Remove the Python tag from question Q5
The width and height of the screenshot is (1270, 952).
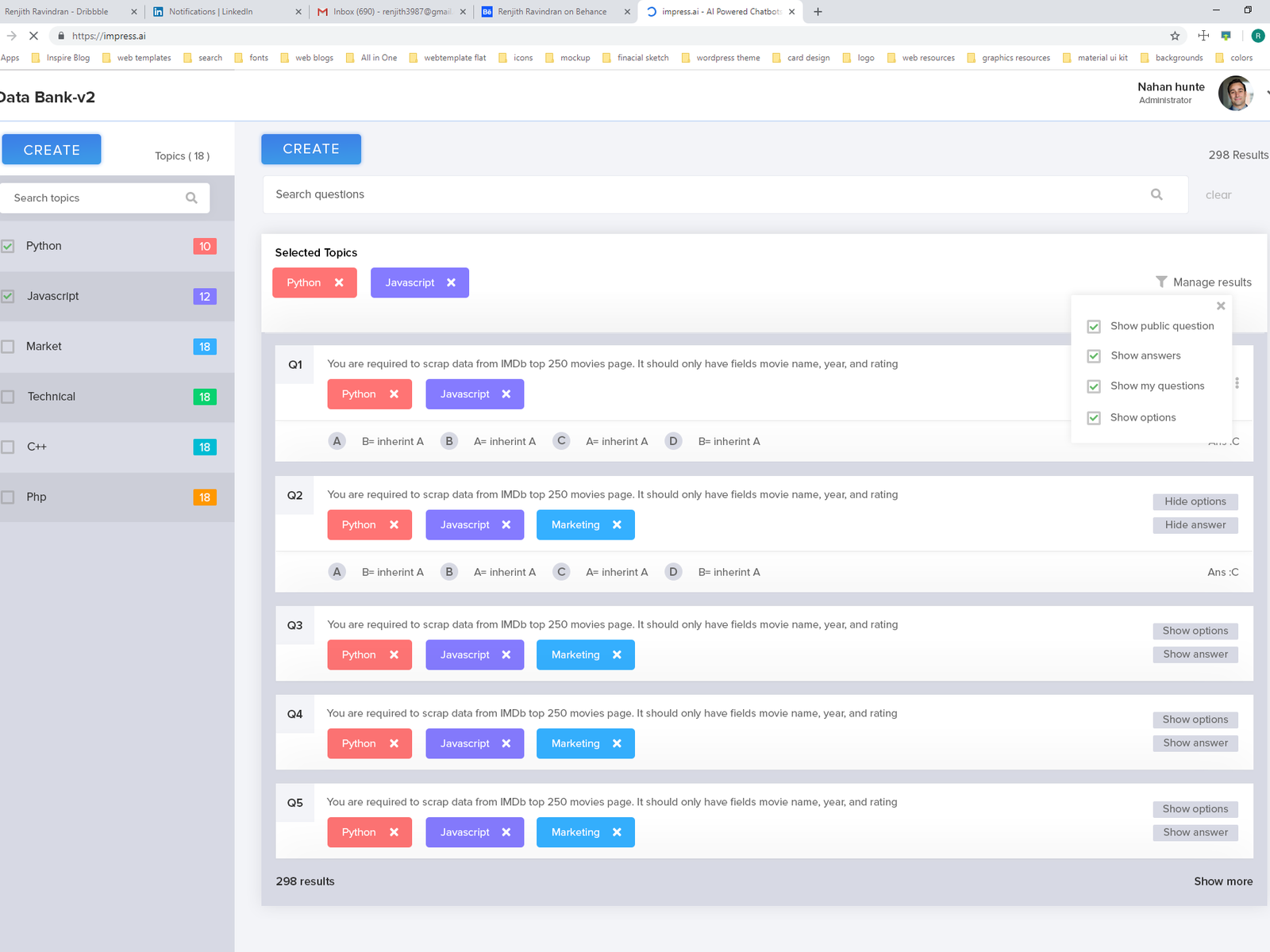point(394,832)
